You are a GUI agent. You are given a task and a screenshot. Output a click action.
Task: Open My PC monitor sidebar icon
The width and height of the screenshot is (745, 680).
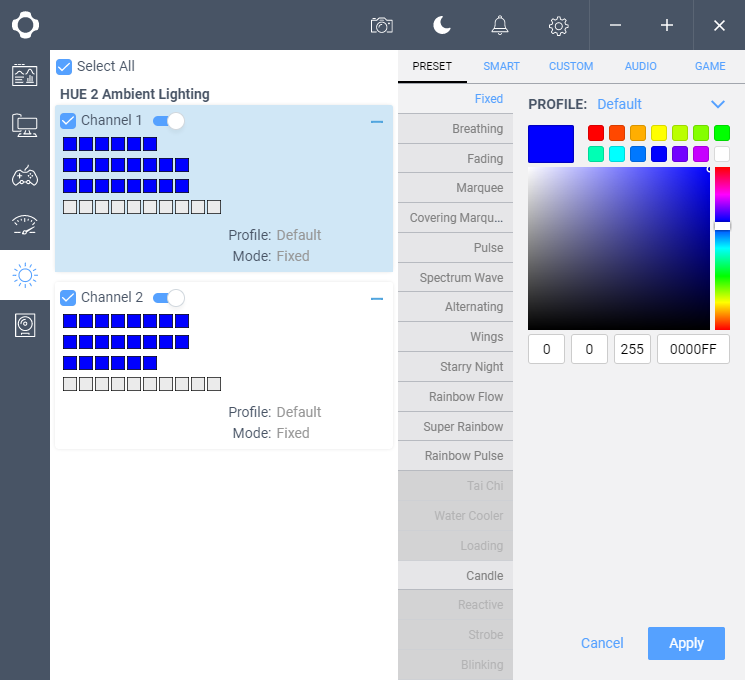tap(25, 125)
